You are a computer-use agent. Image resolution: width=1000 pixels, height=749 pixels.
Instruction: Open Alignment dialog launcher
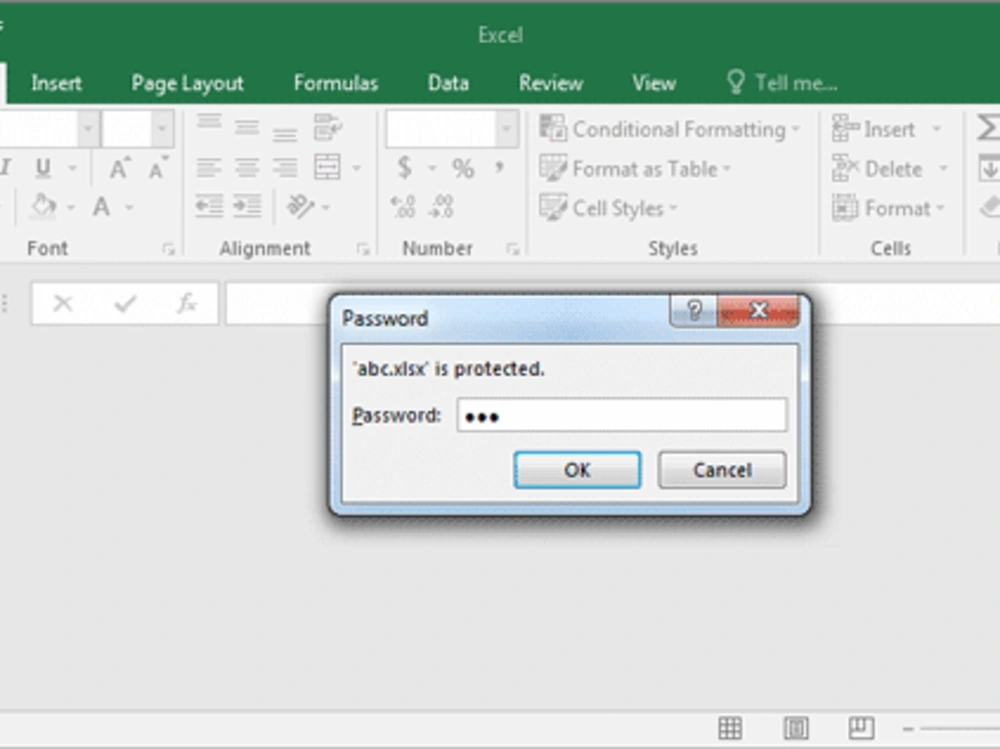tap(363, 249)
